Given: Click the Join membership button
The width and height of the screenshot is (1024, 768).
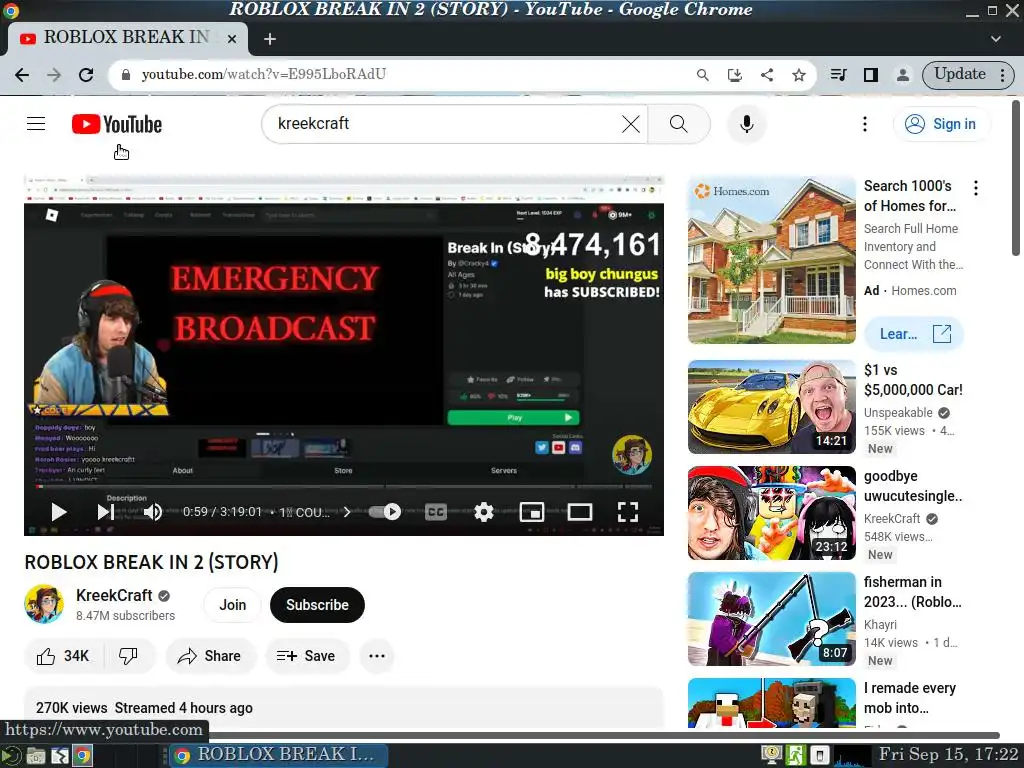Looking at the screenshot, I should click(232, 605).
